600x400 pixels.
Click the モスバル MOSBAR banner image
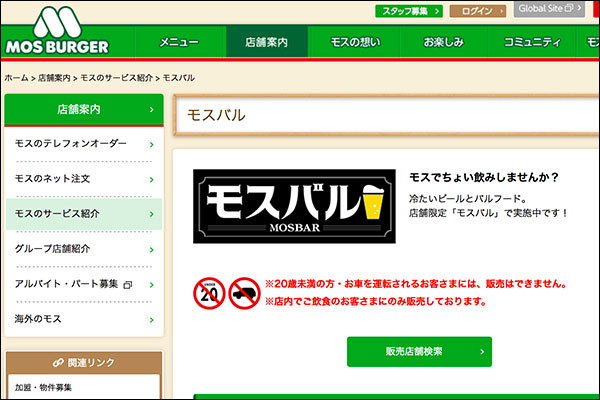point(294,206)
